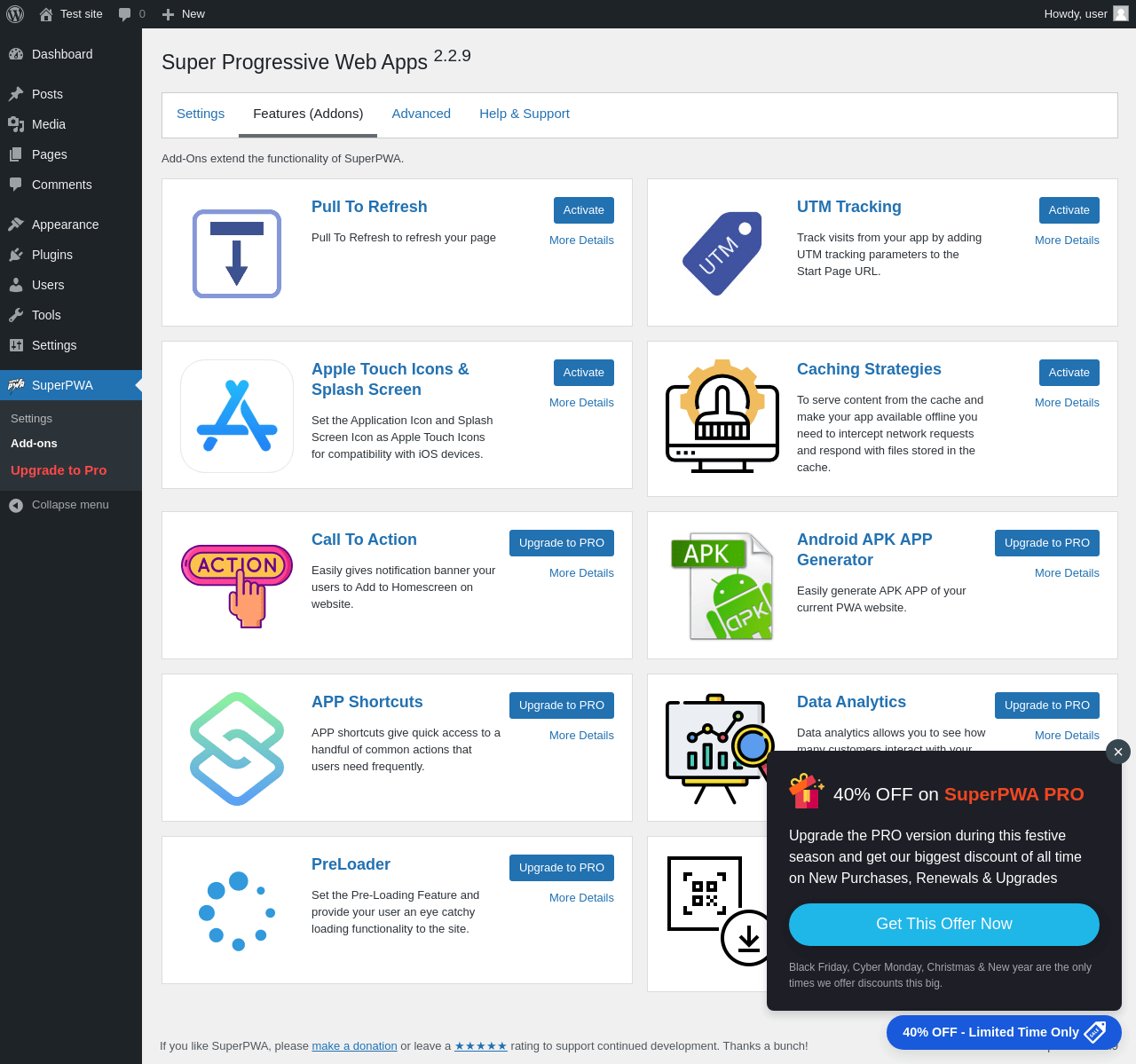
Task: Click the Apple App Store addon icon
Action: tap(237, 416)
